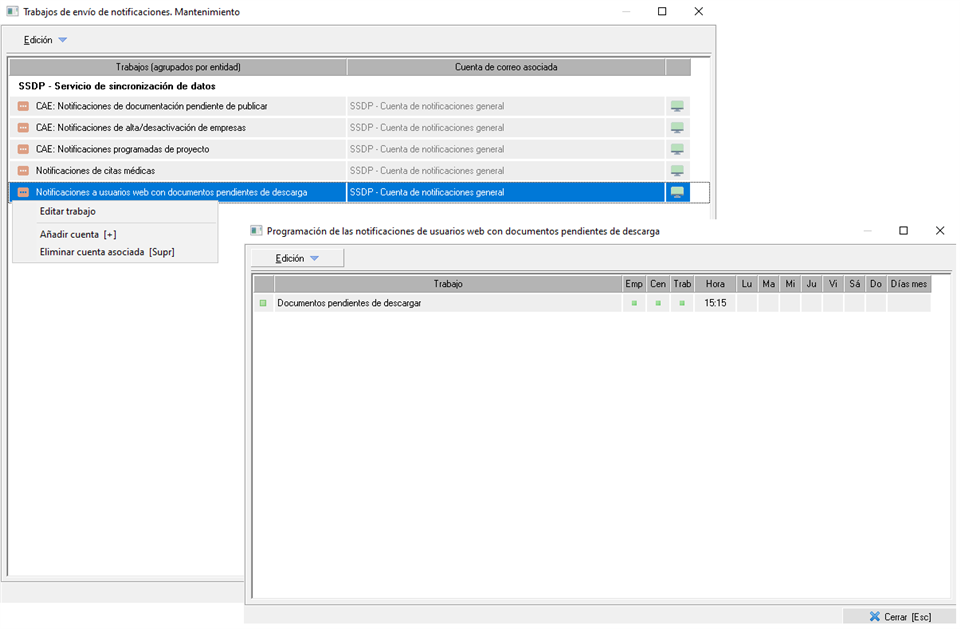The image size is (960, 629).
Task: Choose Añadir cuenta [+] menu option
Action: coord(78,235)
